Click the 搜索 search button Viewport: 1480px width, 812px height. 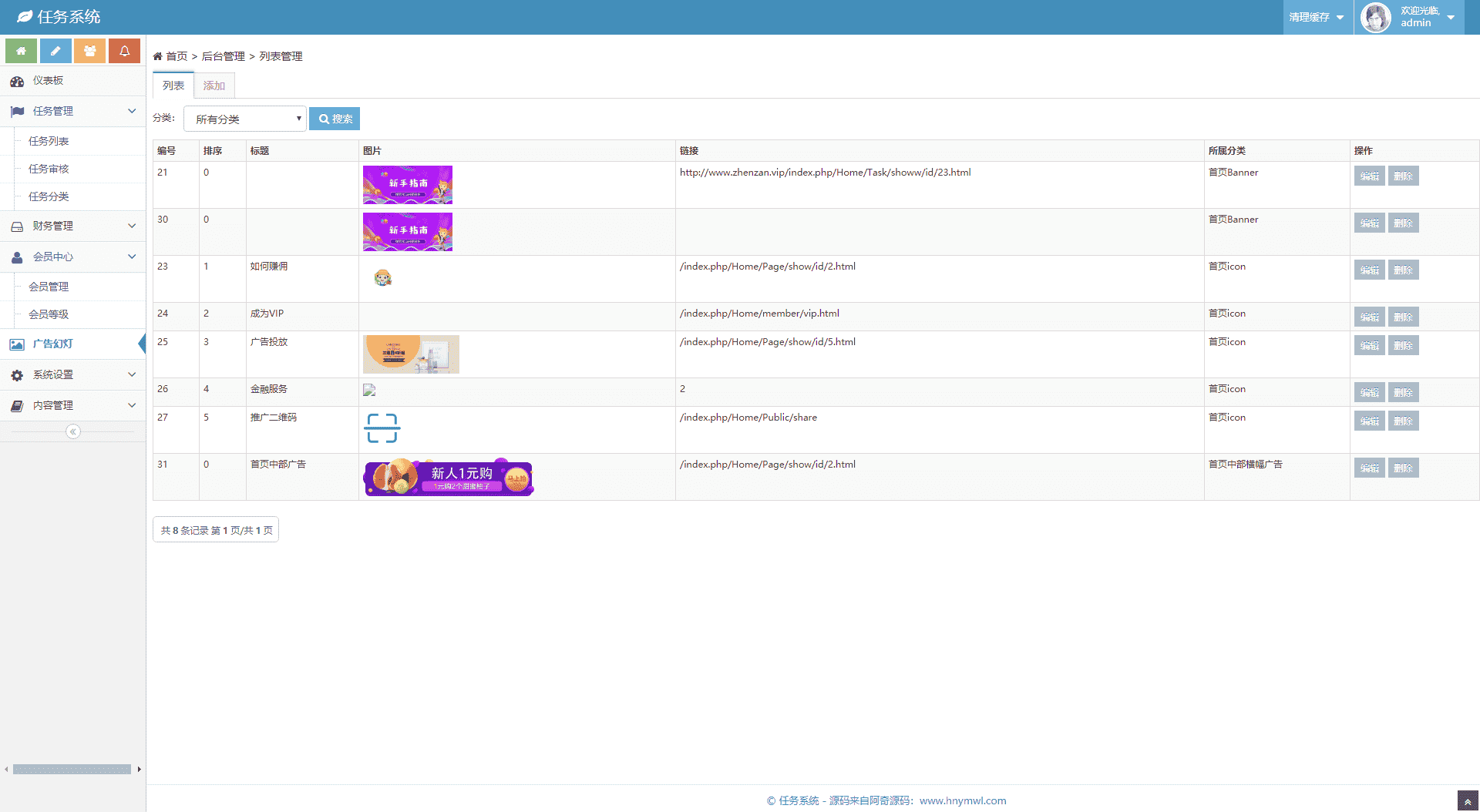tap(335, 119)
